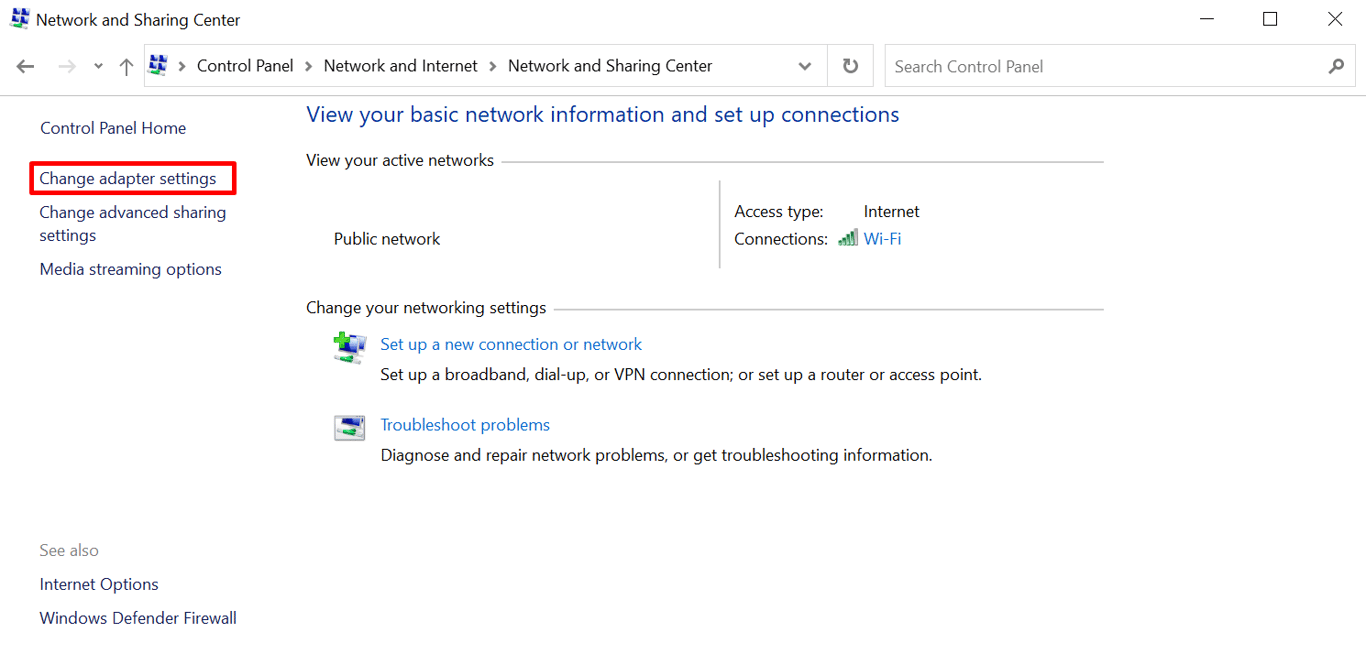Open Media streaming options
The width and height of the screenshot is (1366, 654).
(130, 268)
